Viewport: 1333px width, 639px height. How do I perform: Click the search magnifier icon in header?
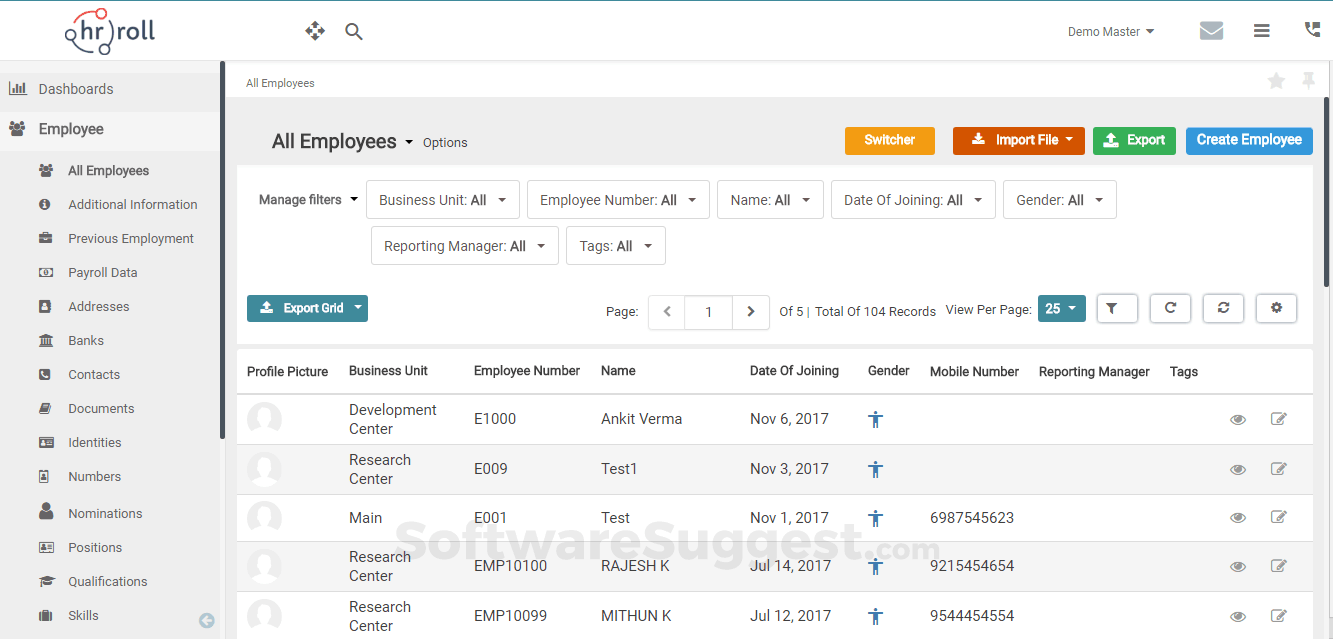[353, 32]
